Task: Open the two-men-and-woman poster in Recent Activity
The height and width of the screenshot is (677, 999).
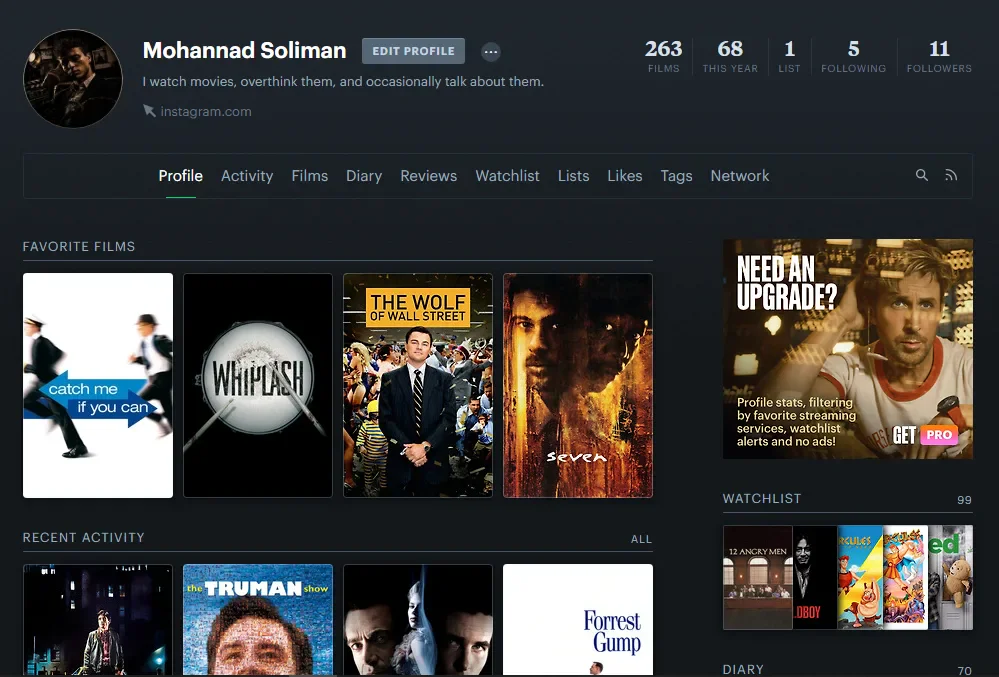Action: pos(418,620)
